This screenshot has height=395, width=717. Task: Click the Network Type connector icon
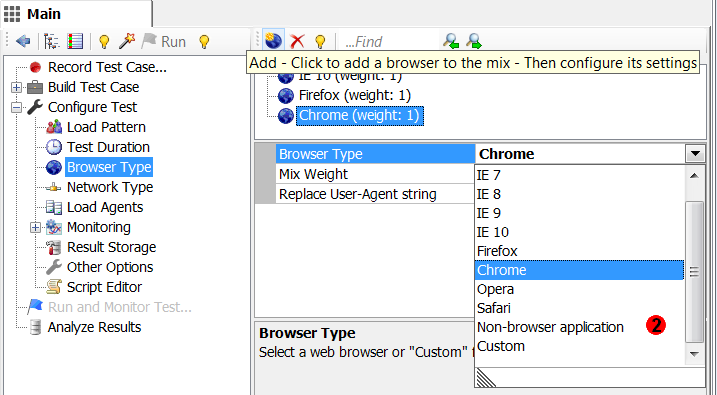tap(54, 187)
